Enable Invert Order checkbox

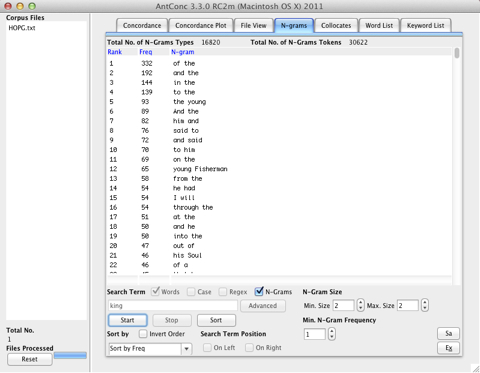click(x=143, y=334)
